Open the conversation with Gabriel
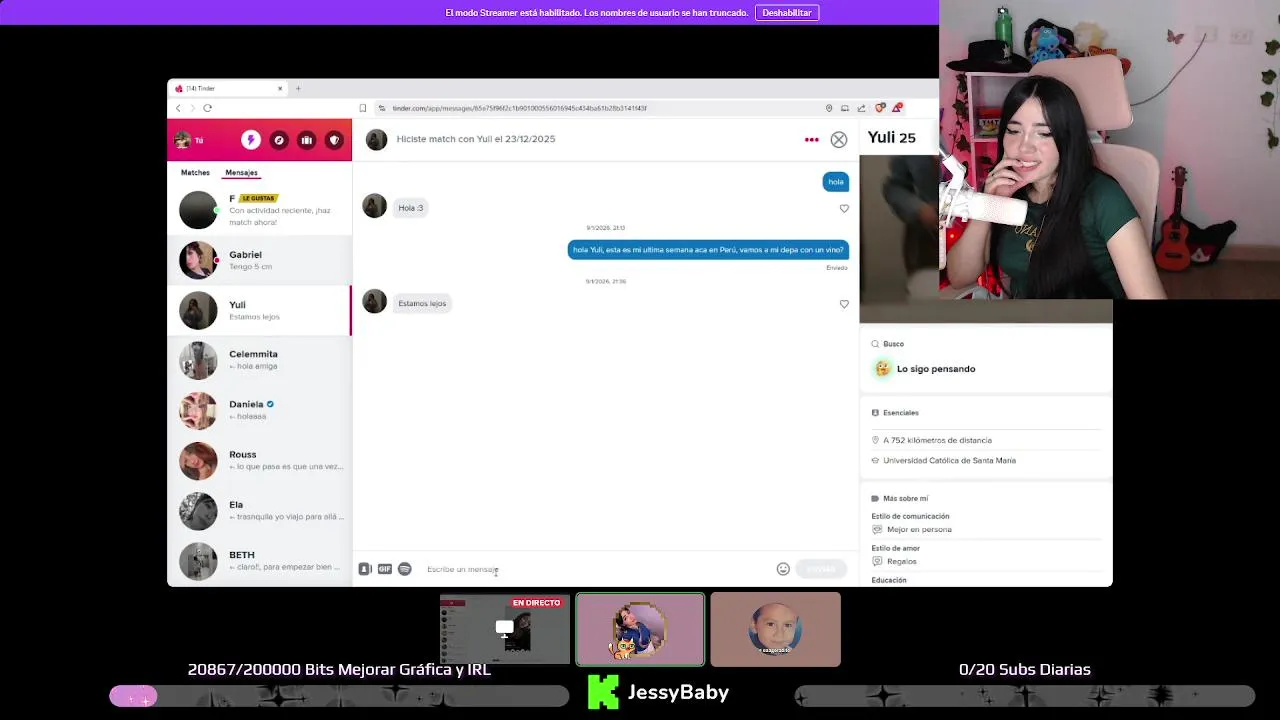The height and width of the screenshot is (720, 1280). coord(260,260)
